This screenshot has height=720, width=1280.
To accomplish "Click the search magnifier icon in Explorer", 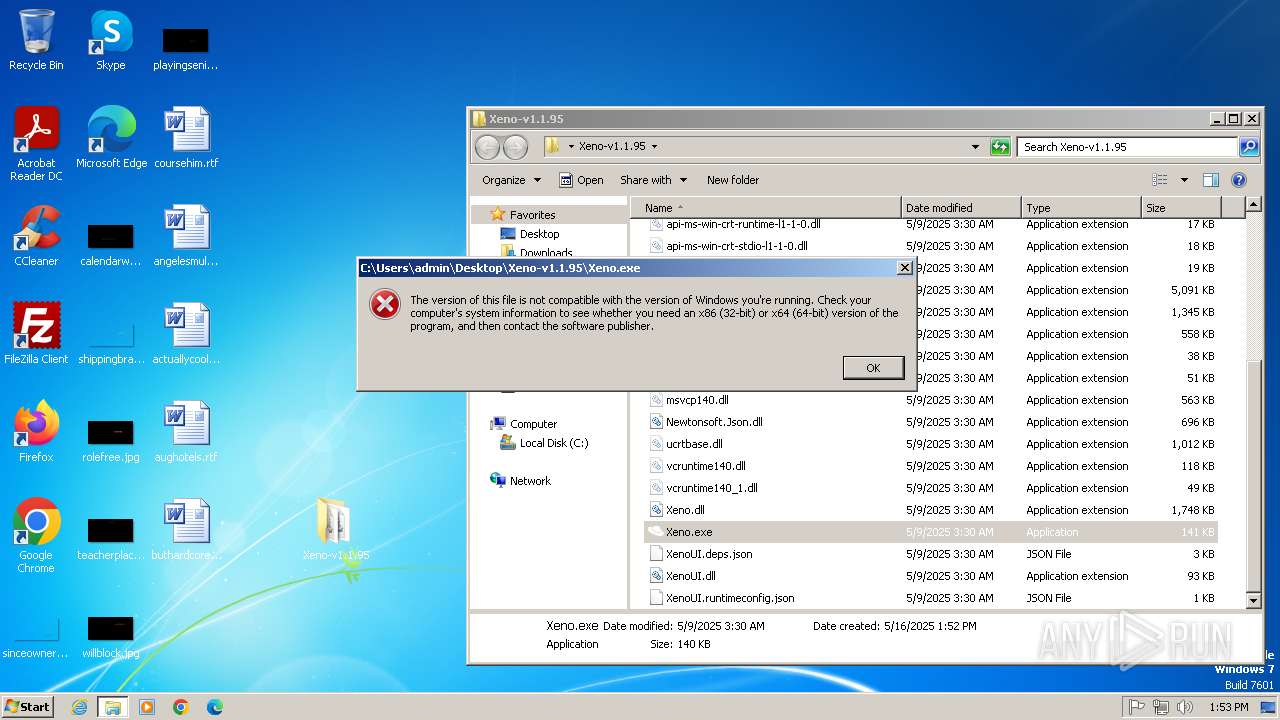I will pos(1249,147).
